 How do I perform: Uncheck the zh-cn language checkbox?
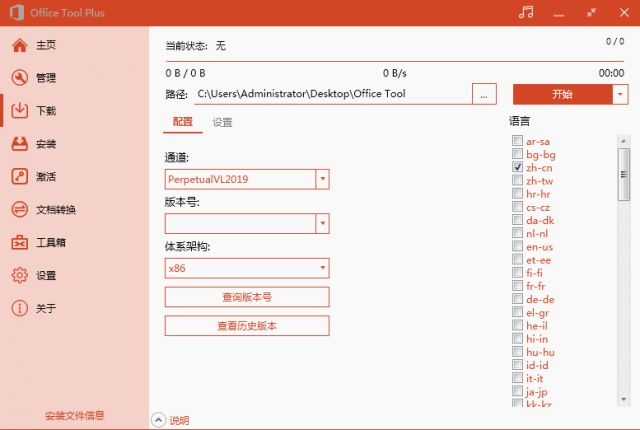pos(518,167)
